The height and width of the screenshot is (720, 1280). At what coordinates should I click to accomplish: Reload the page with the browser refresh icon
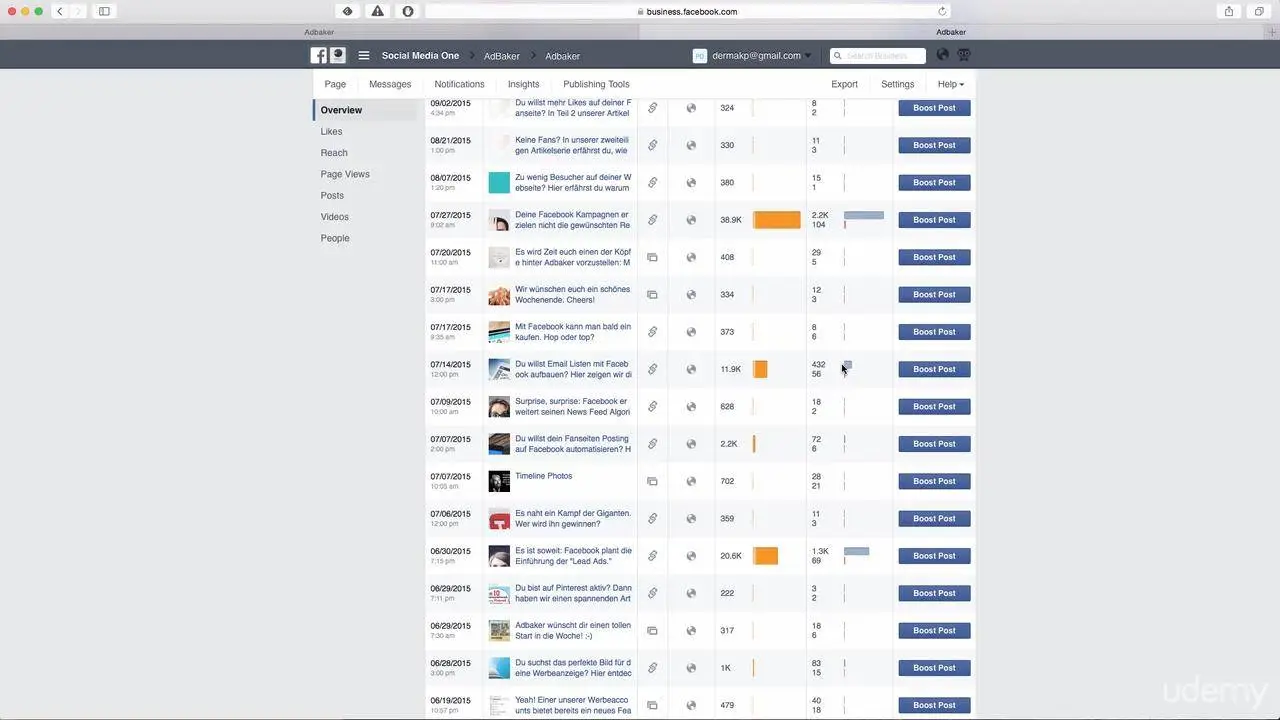click(x=941, y=11)
